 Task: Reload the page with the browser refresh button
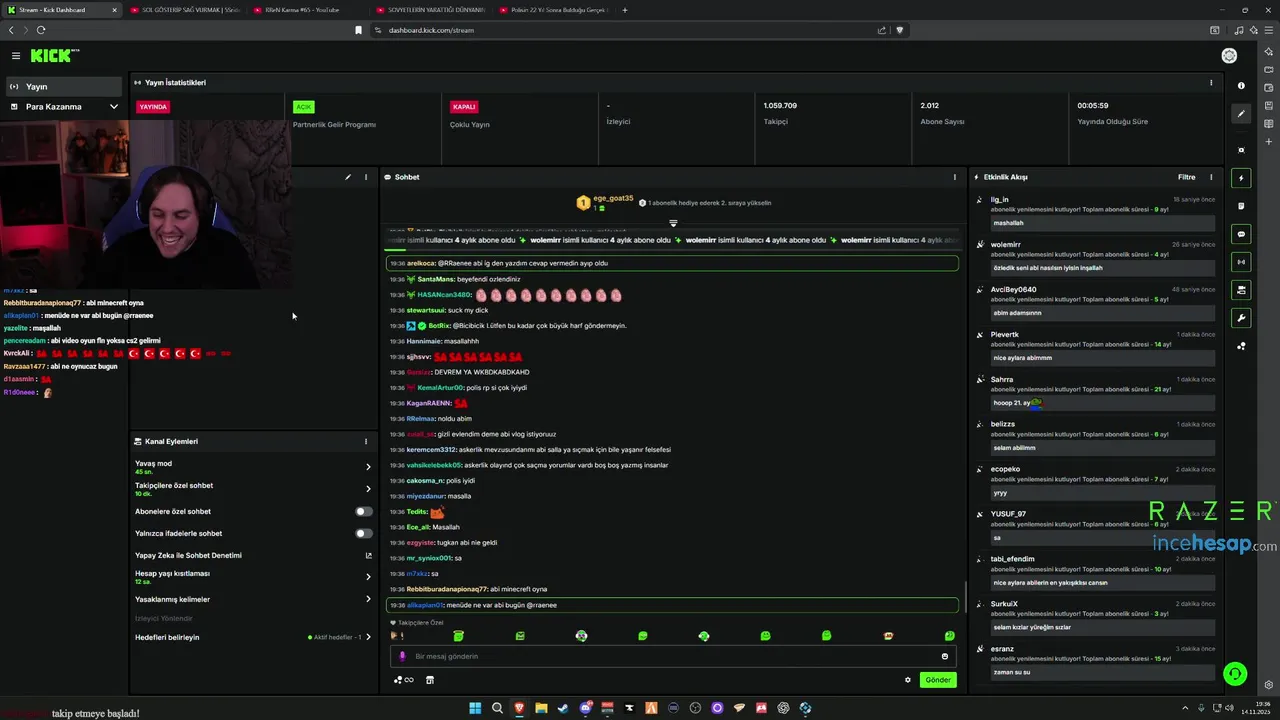(x=41, y=30)
